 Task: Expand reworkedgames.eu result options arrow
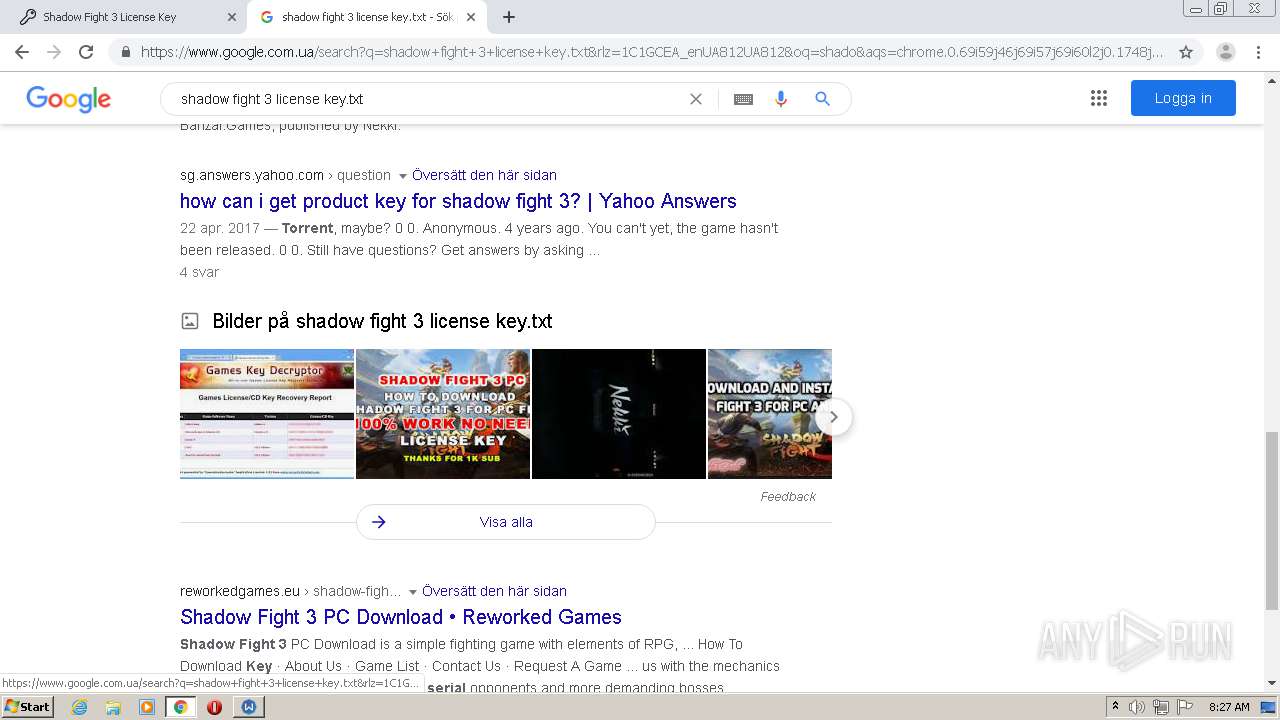413,592
